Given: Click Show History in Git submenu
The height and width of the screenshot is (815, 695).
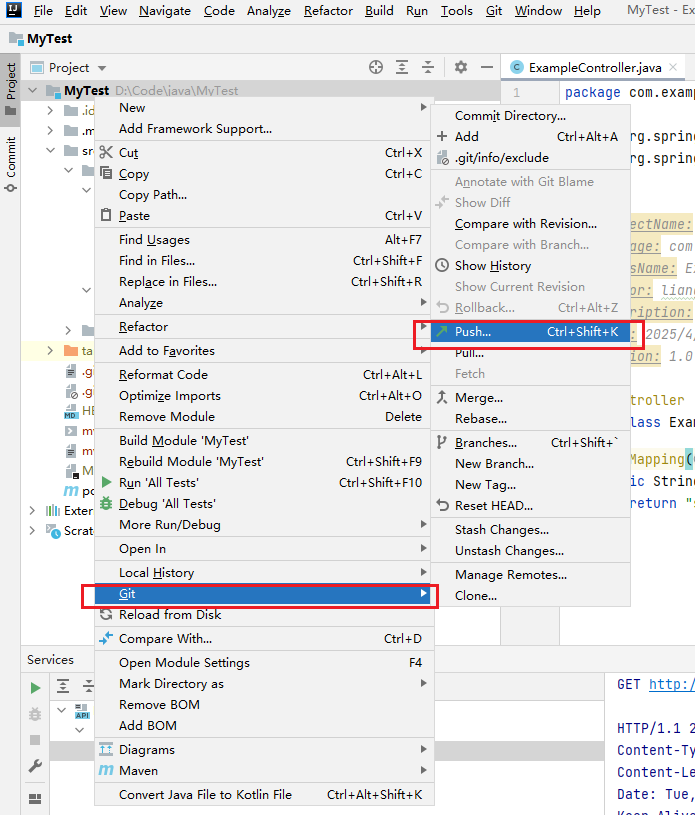Looking at the screenshot, I should pos(530,266).
